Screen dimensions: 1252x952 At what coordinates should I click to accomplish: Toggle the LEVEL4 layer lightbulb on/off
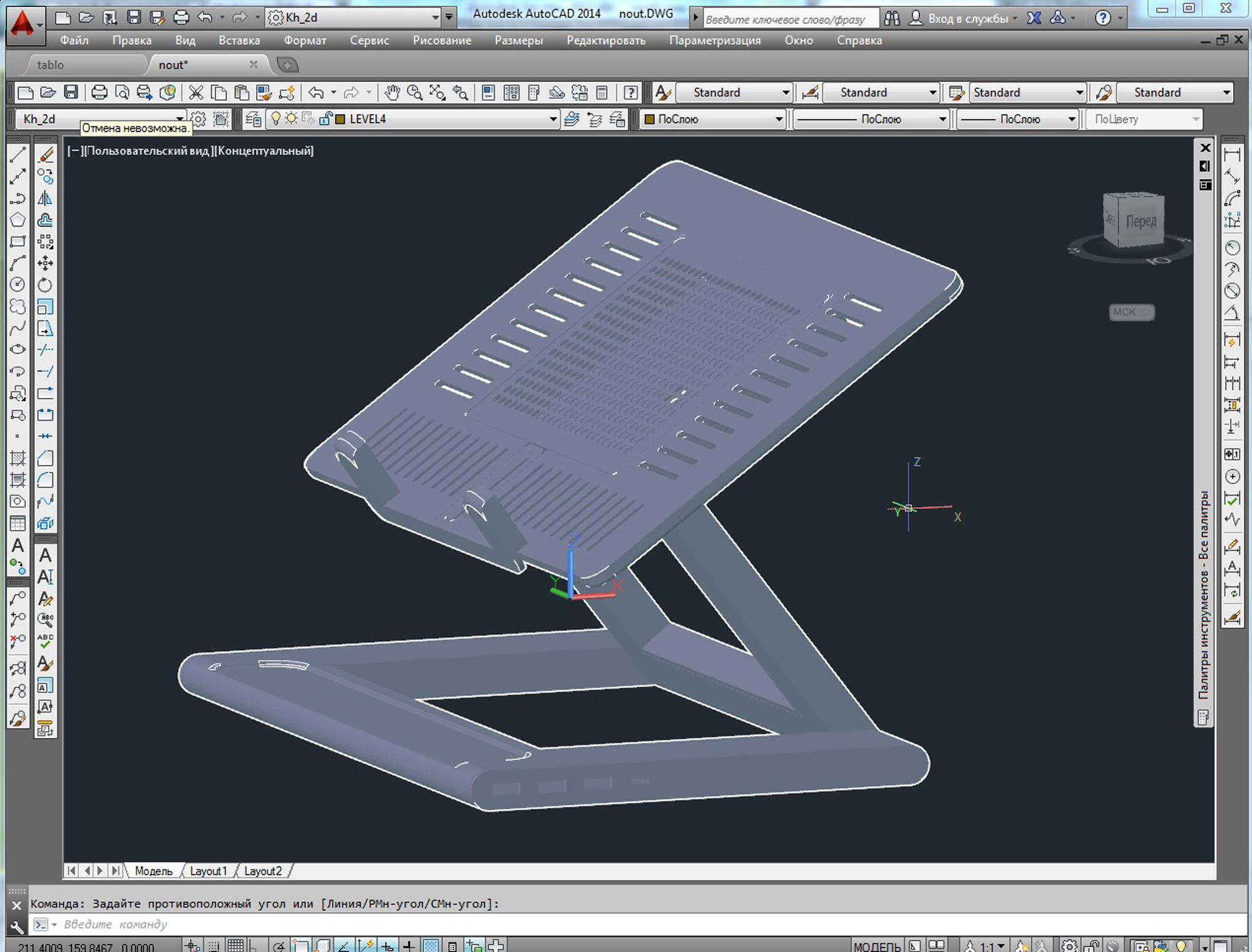pos(276,119)
